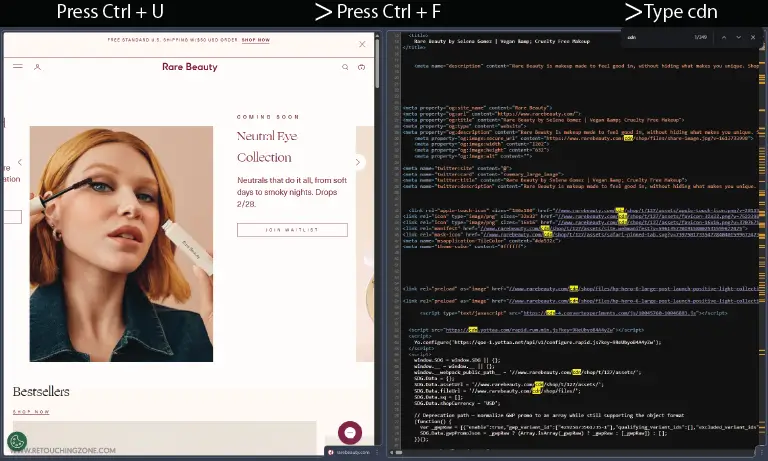The height and width of the screenshot is (461, 768).
Task: Follow SHOP NOW link under Bestsellers
Action: pyautogui.click(x=31, y=412)
